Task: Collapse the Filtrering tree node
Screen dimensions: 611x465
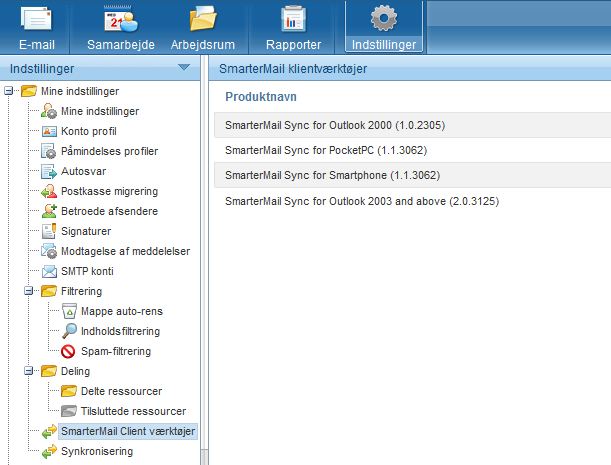Action: point(28,291)
